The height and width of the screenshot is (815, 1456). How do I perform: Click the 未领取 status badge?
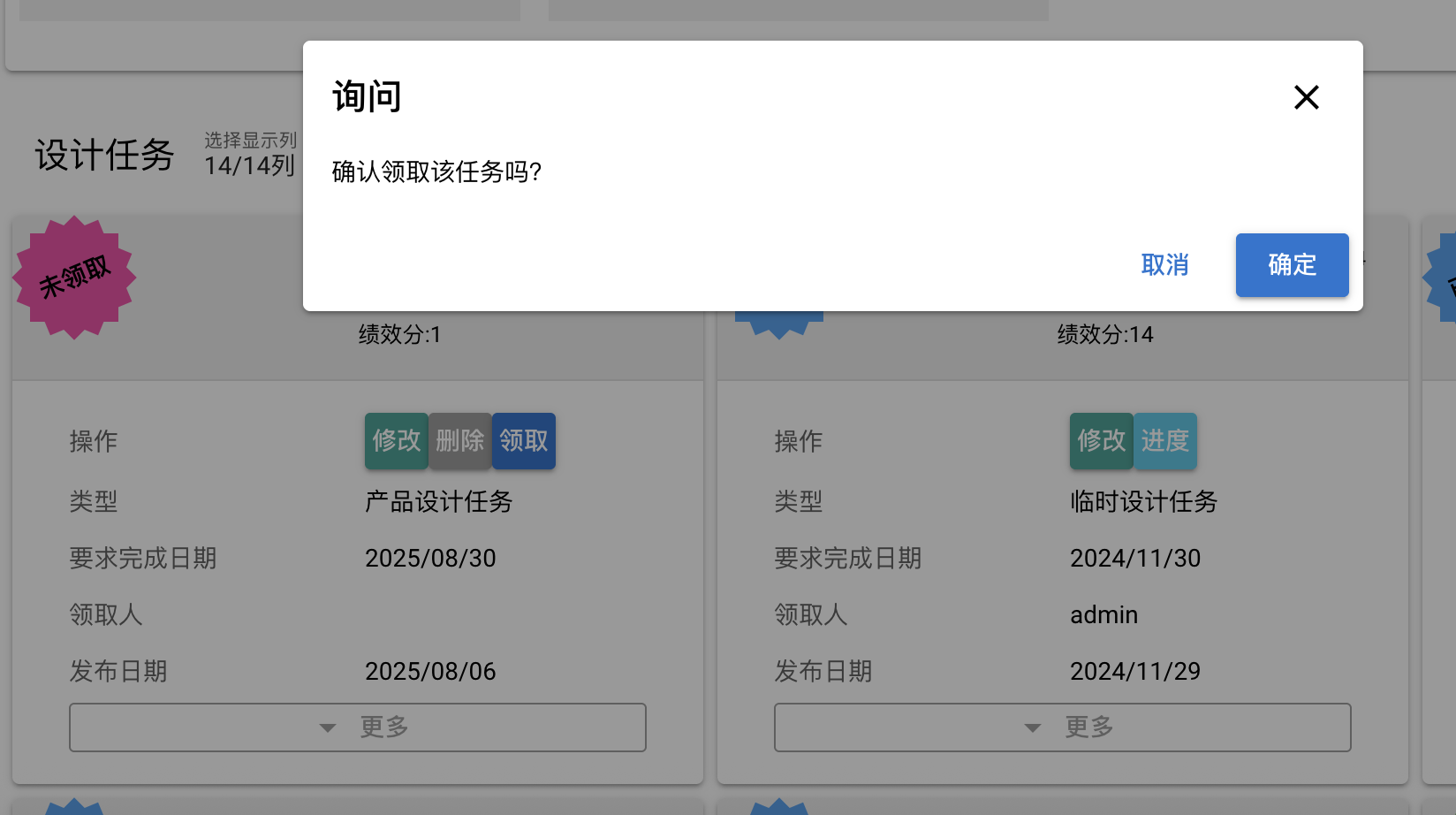[74, 278]
